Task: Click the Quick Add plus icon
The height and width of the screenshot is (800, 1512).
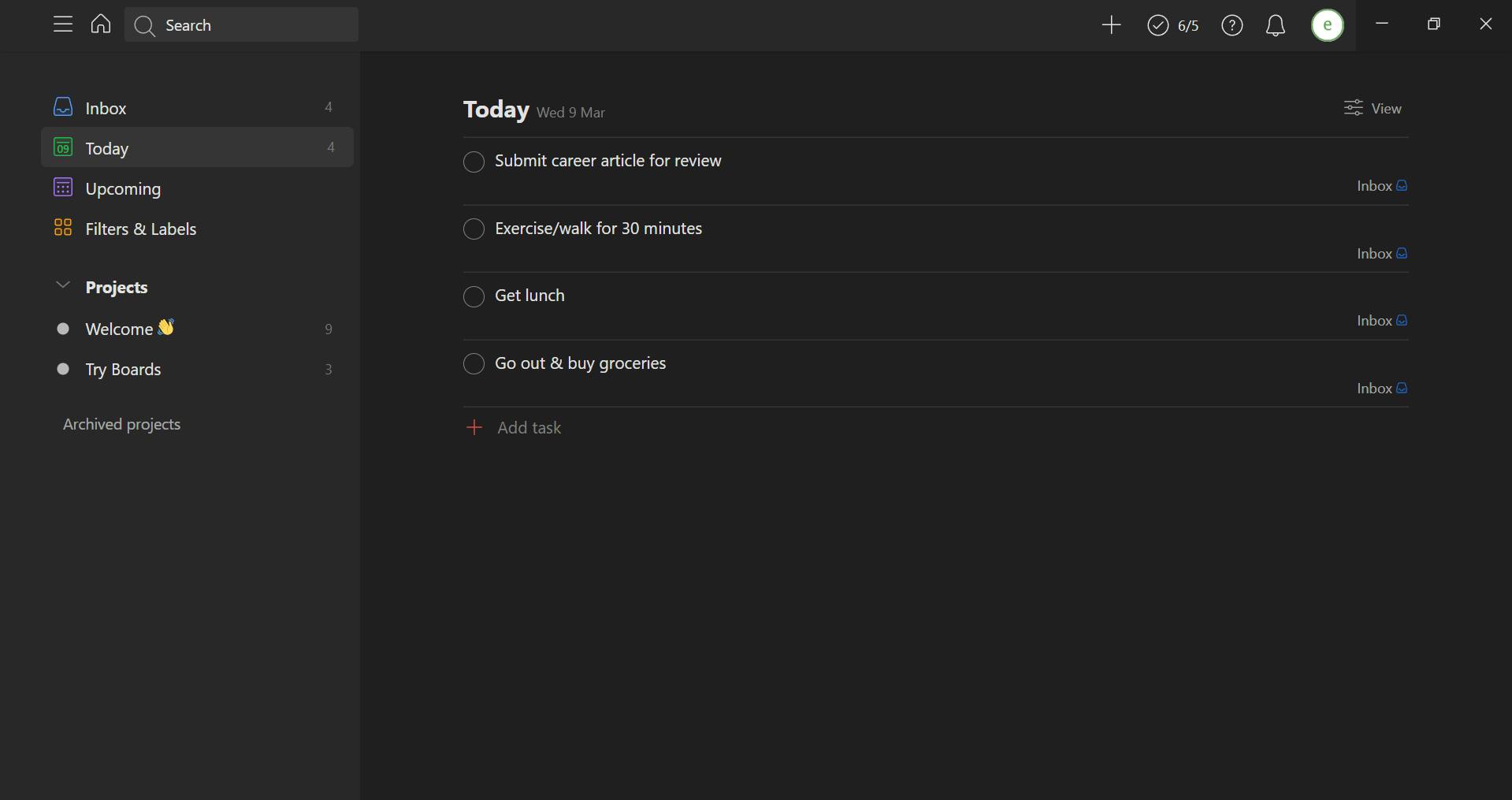Action: coord(1111,25)
